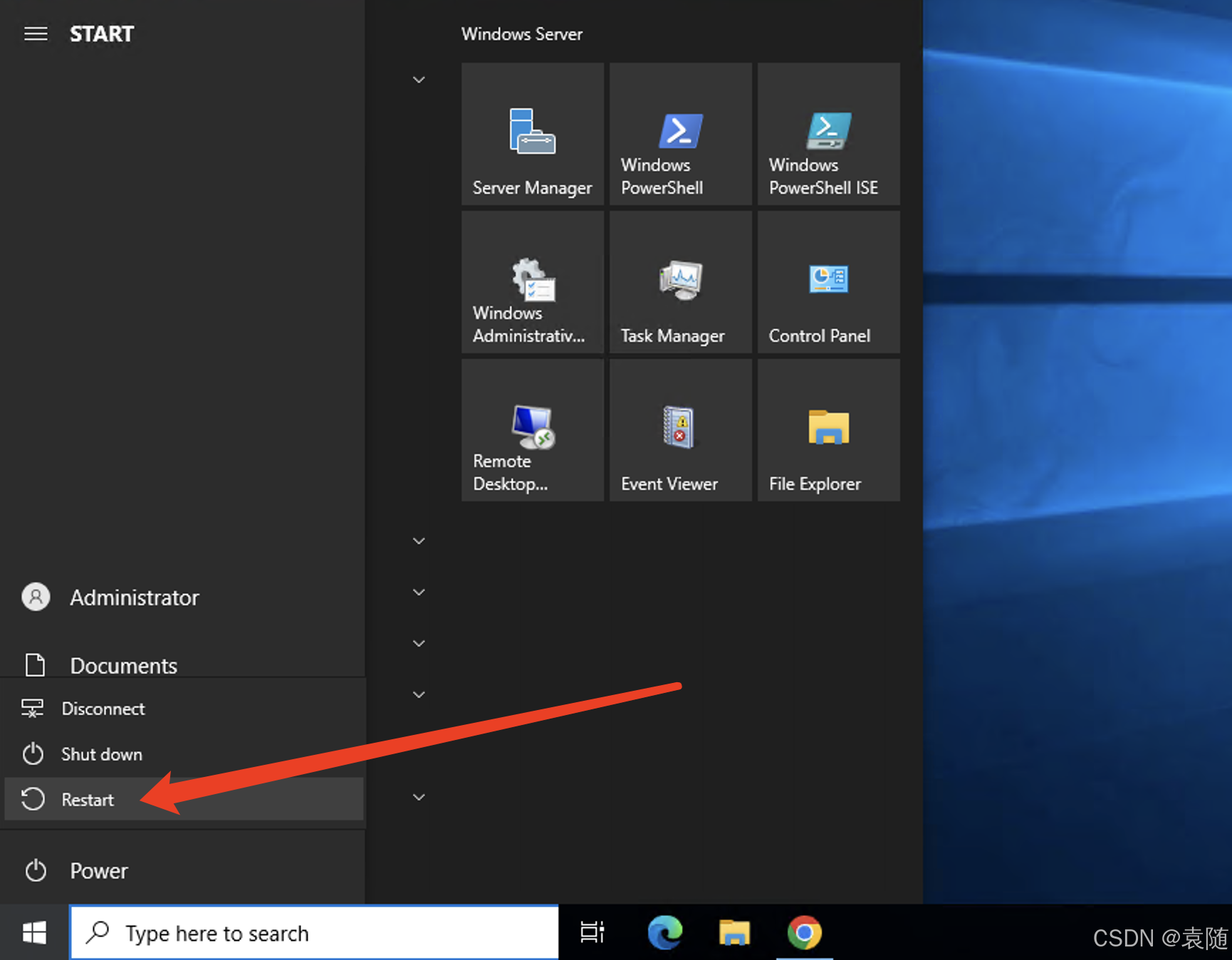Open the Windows Administrative Tools tile
The image size is (1232, 960).
point(533,282)
